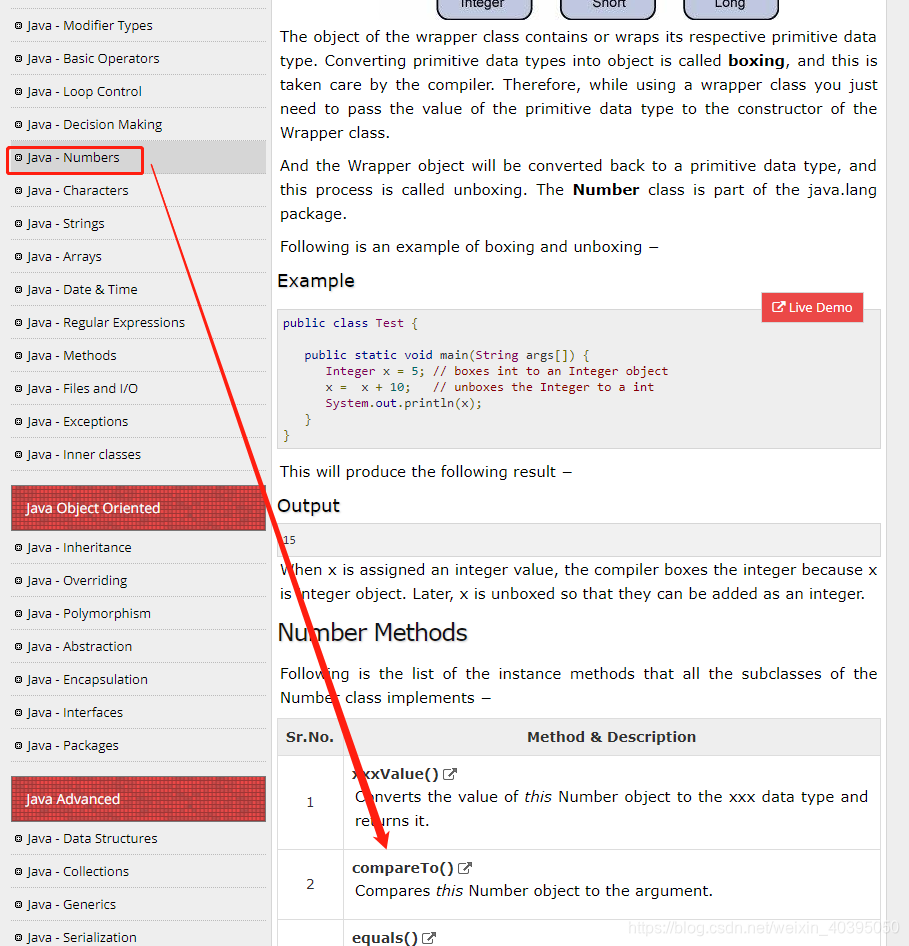Open Java - Inheritance tutorial

[x=79, y=548]
